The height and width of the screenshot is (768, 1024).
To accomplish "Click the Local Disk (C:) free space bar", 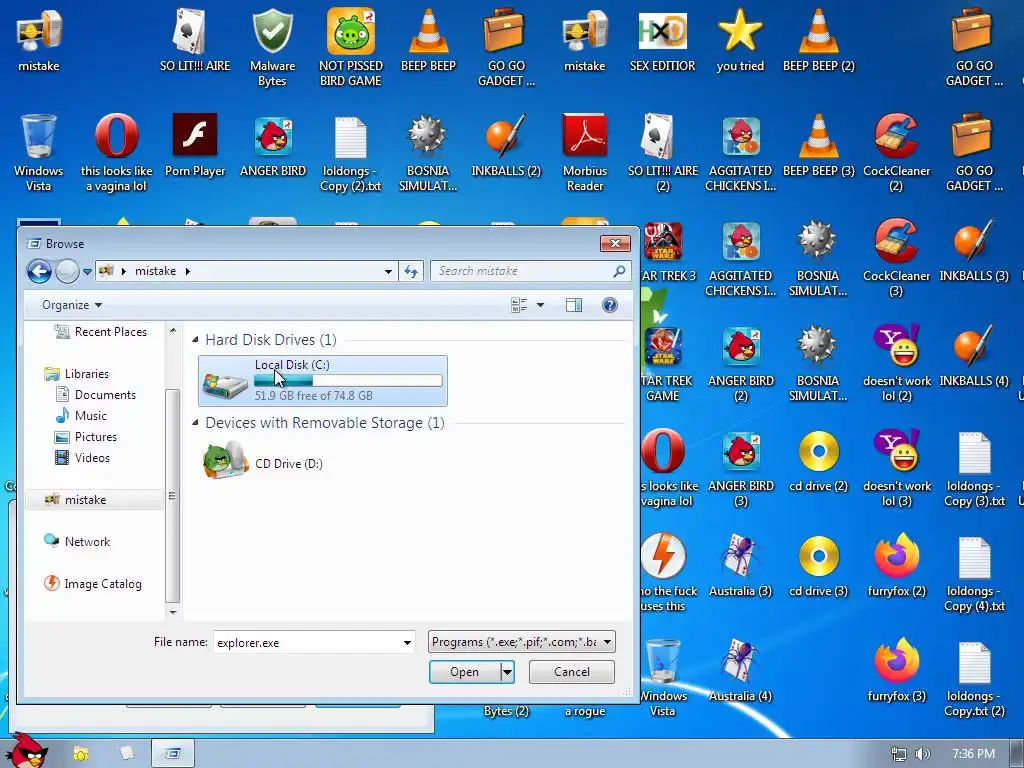I will (x=348, y=381).
